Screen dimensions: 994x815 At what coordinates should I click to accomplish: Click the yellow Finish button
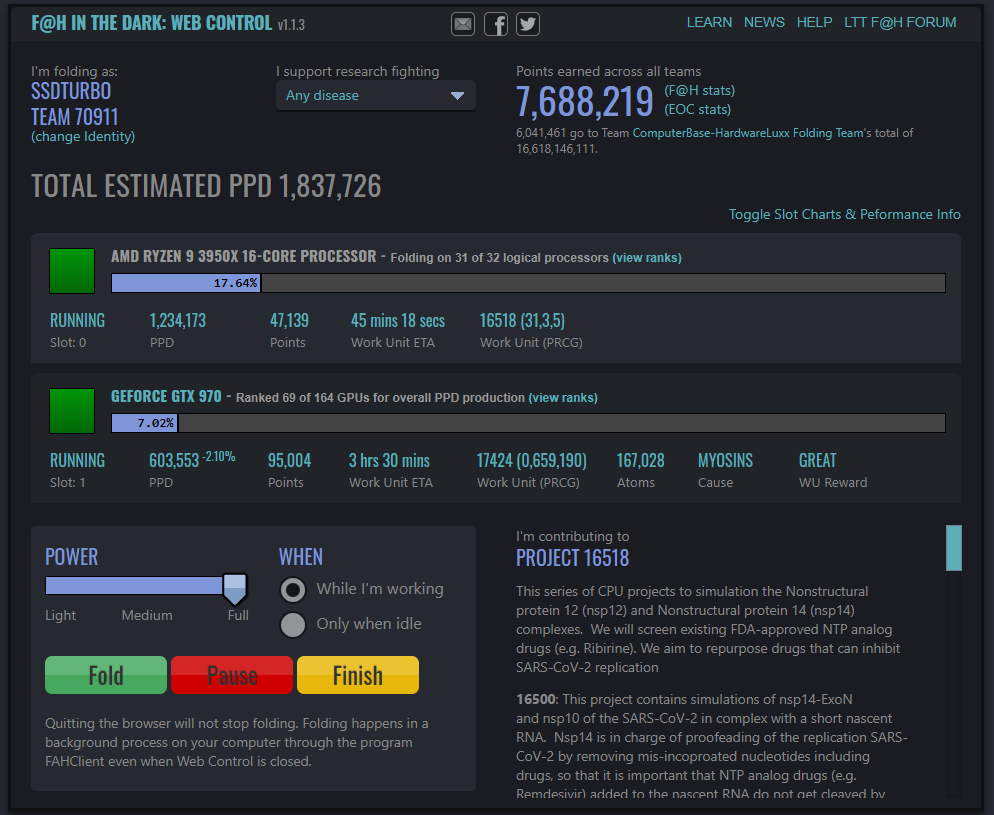pos(358,675)
